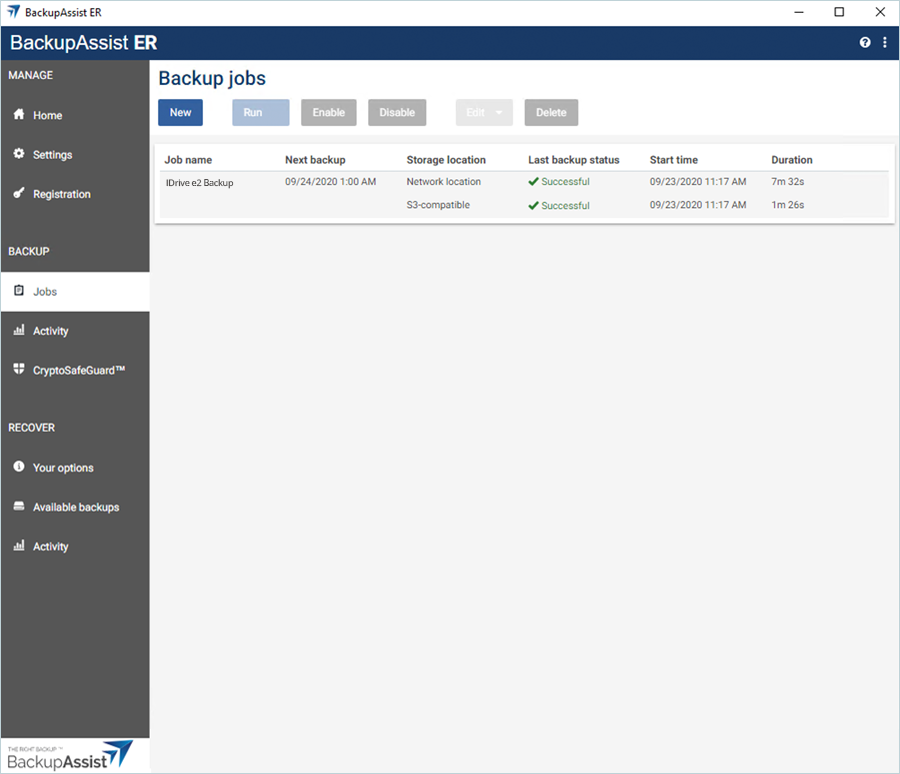Open the three-dot menu in header
The width and height of the screenshot is (900, 774).
click(885, 43)
